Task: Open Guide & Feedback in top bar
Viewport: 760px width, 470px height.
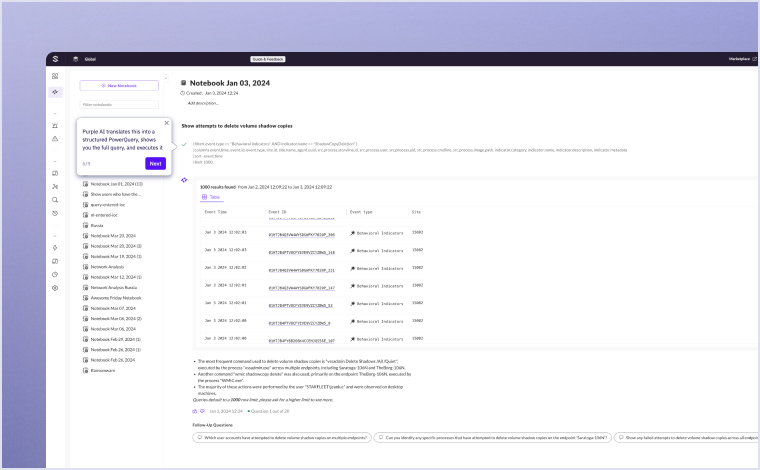Action: click(269, 59)
